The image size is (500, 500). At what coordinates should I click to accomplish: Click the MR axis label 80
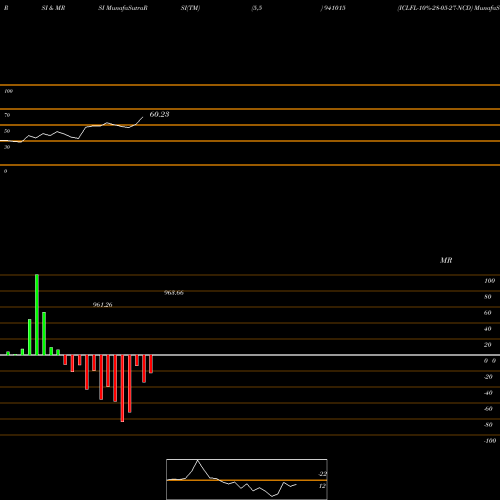(x=488, y=297)
